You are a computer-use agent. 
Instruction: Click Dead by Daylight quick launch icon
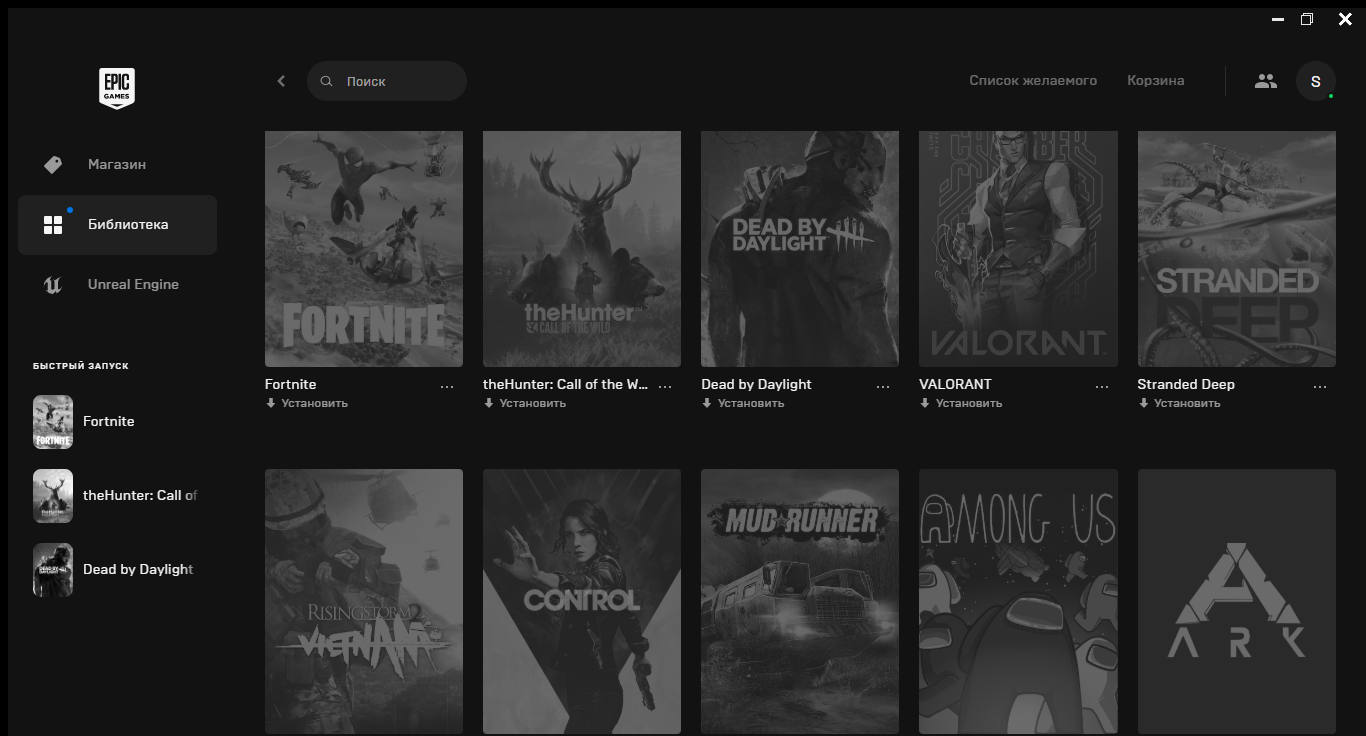(53, 570)
